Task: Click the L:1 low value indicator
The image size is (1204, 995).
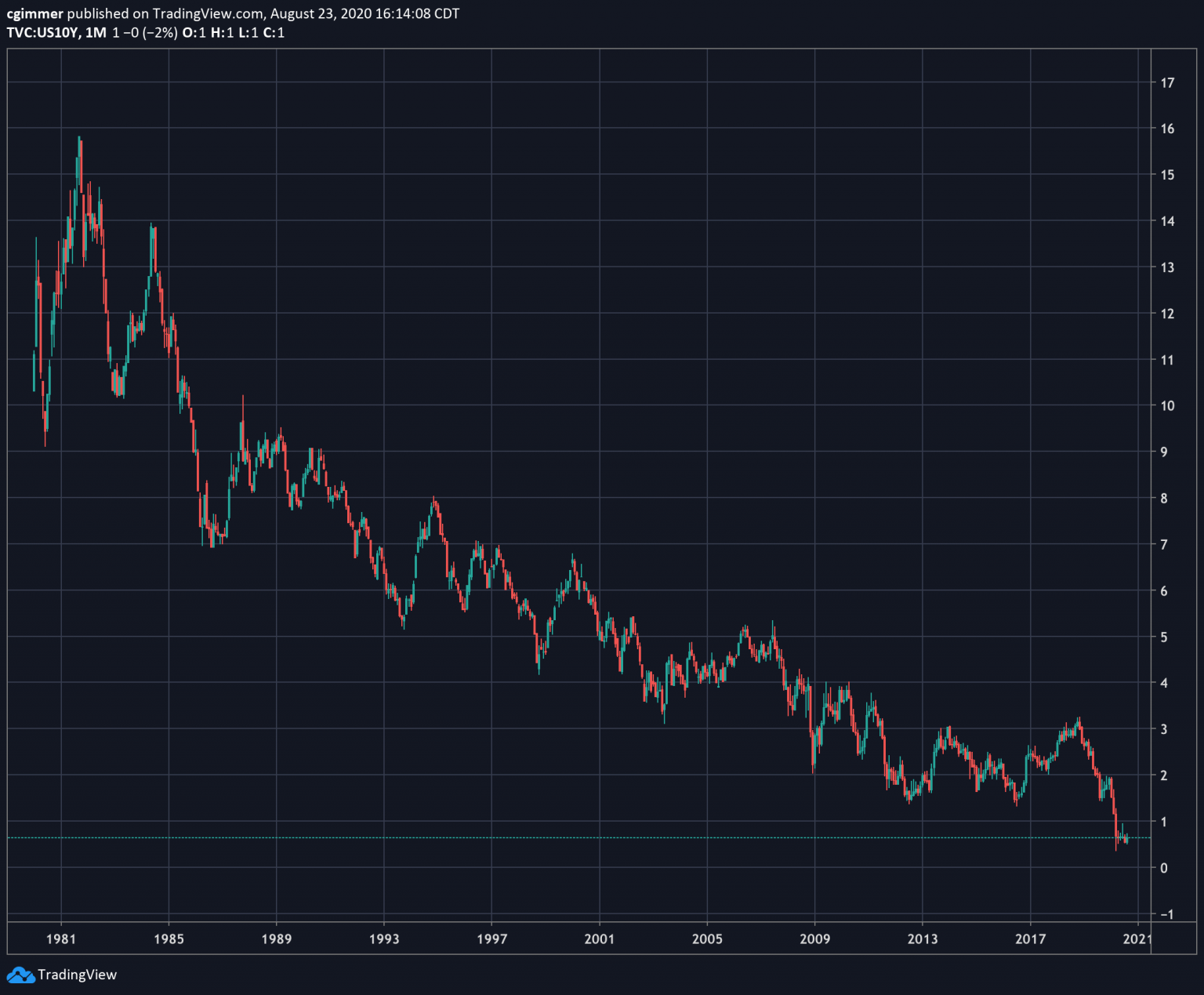Action: tap(250, 33)
